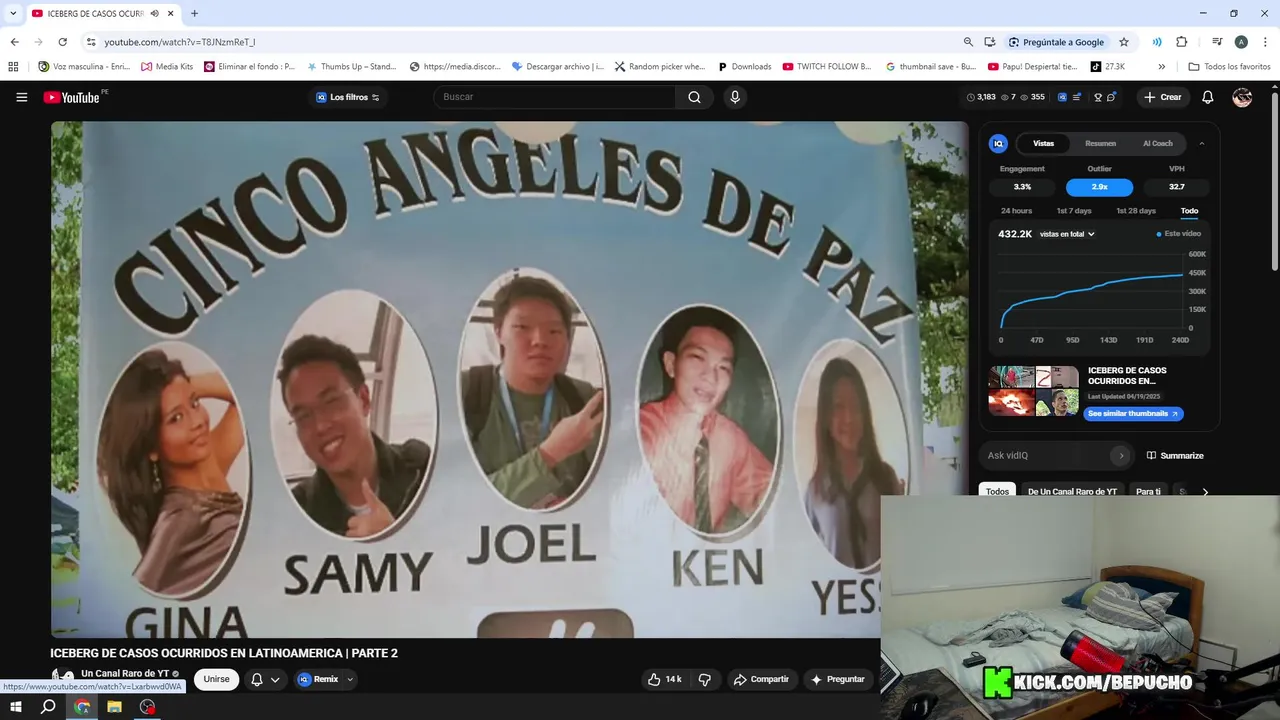The height and width of the screenshot is (720, 1280).
Task: Open a new browser tab
Action: point(194,13)
